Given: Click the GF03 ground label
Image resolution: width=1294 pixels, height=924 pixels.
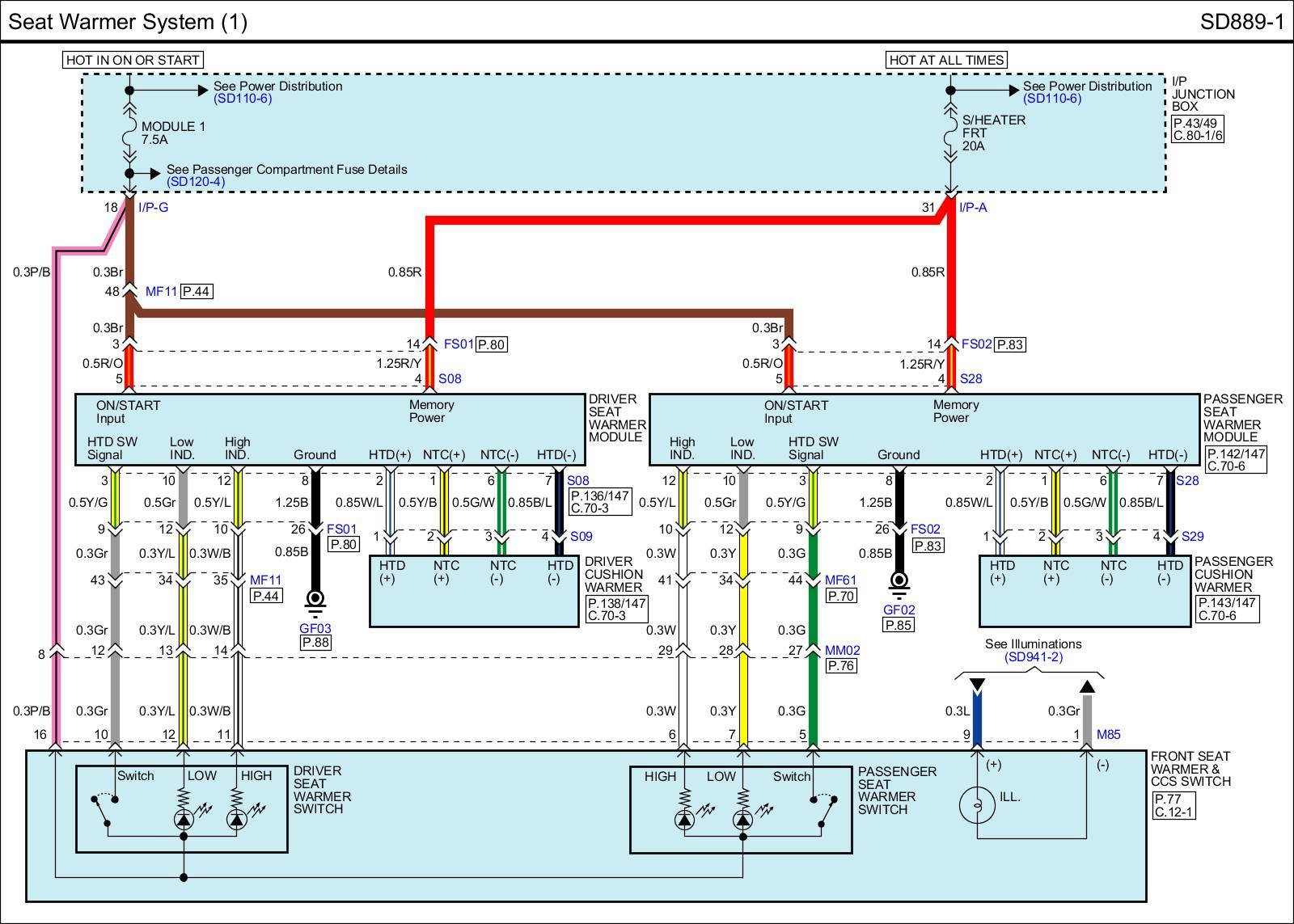Looking at the screenshot, I should pos(315,628).
